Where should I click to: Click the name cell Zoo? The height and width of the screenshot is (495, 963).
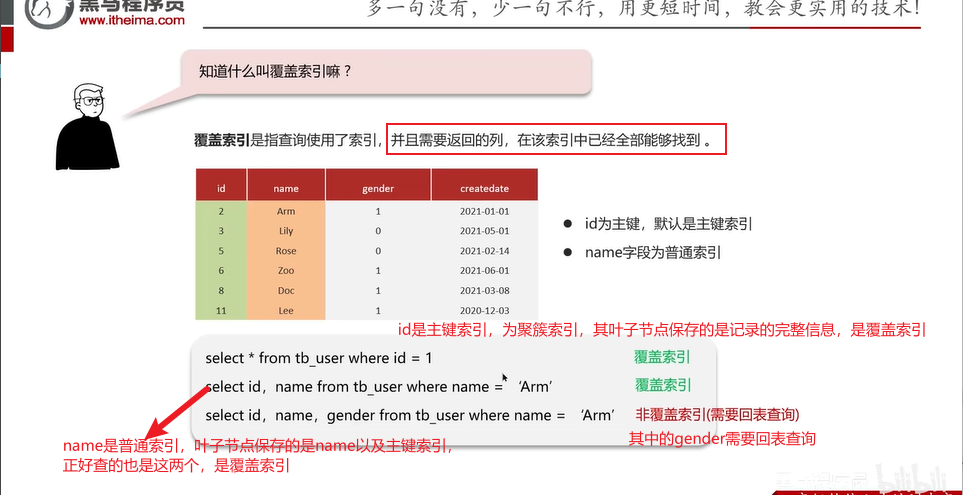[x=286, y=270]
